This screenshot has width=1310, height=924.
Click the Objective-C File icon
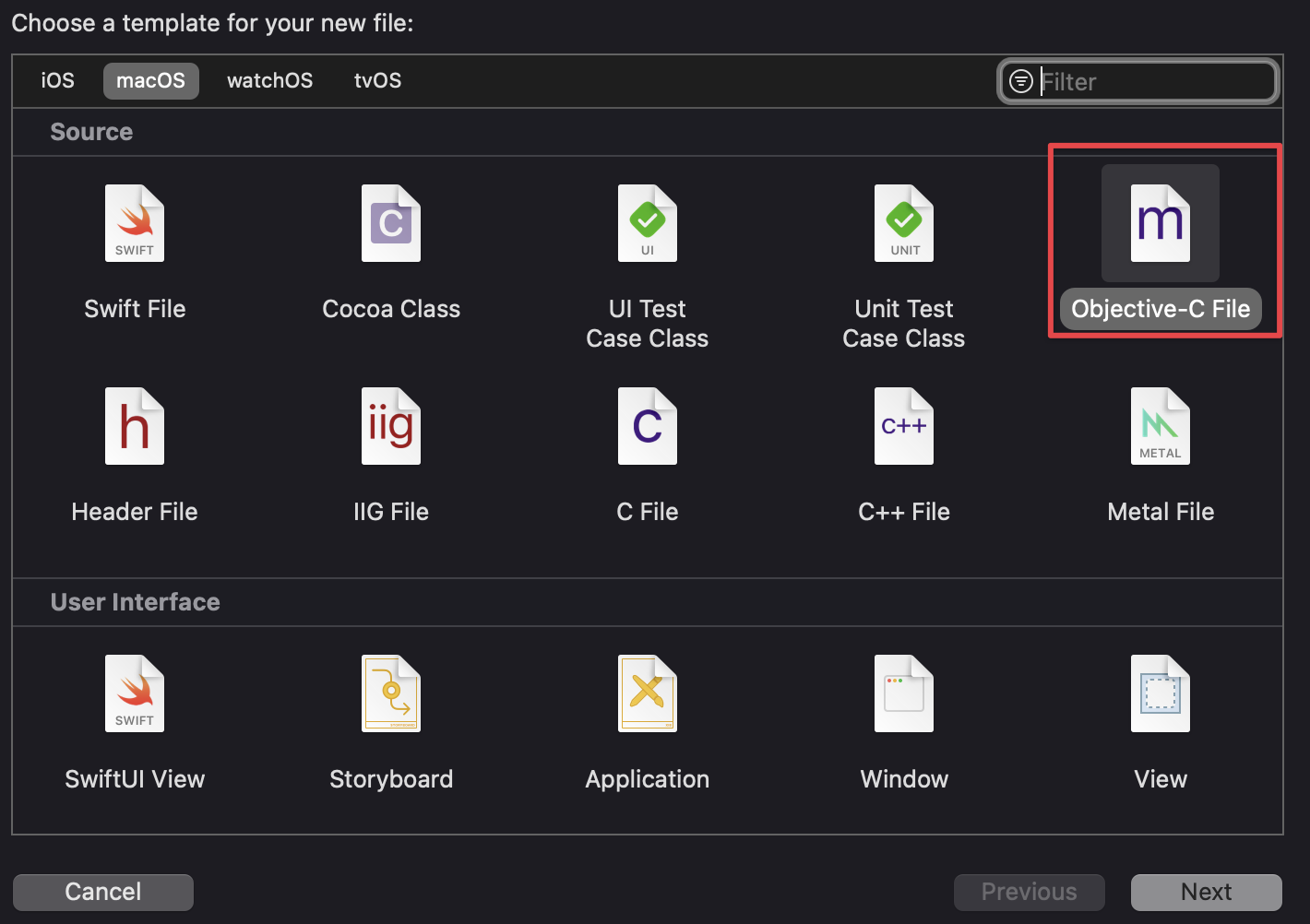point(1161,223)
